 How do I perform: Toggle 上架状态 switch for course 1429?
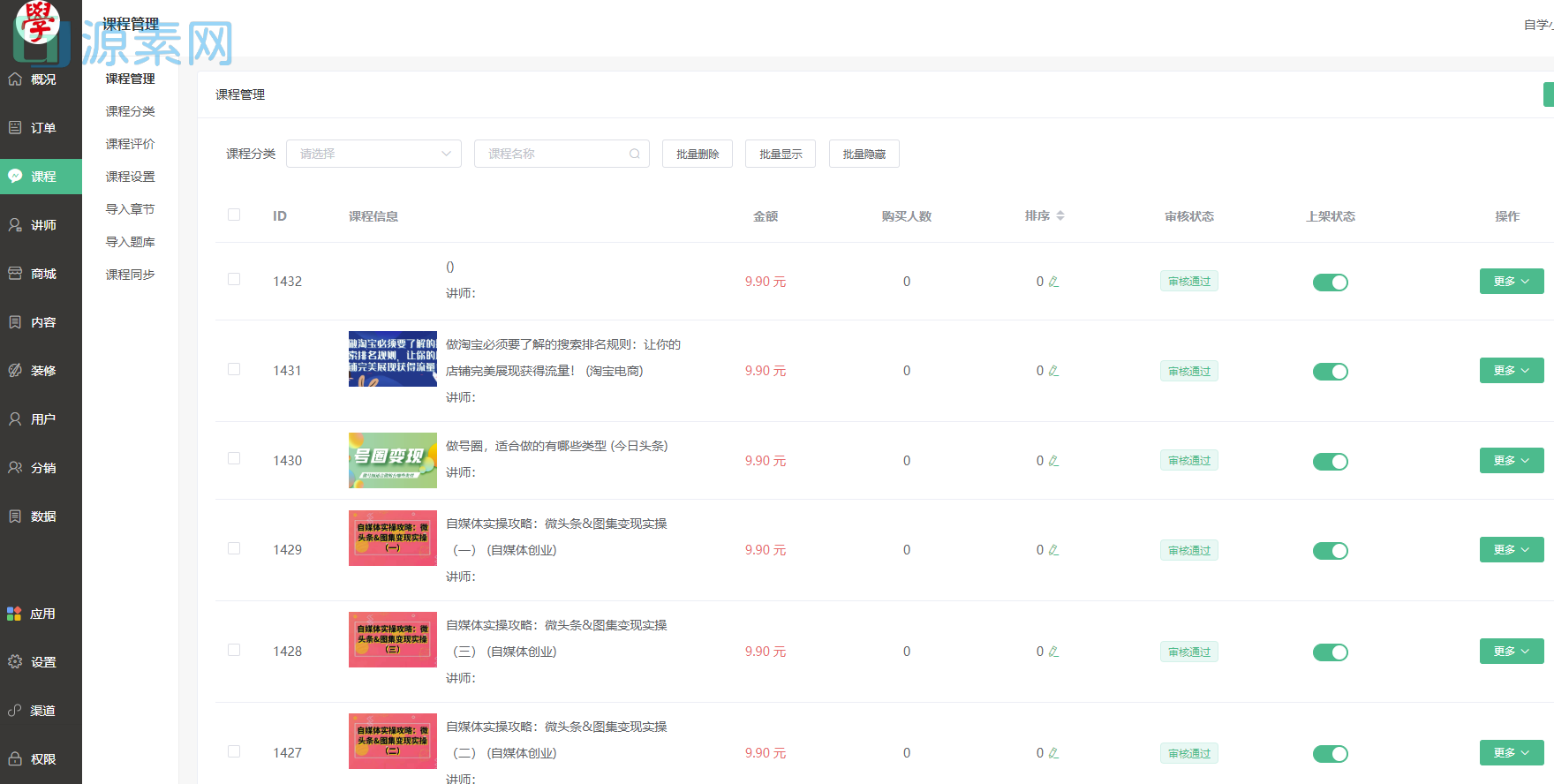1331,551
